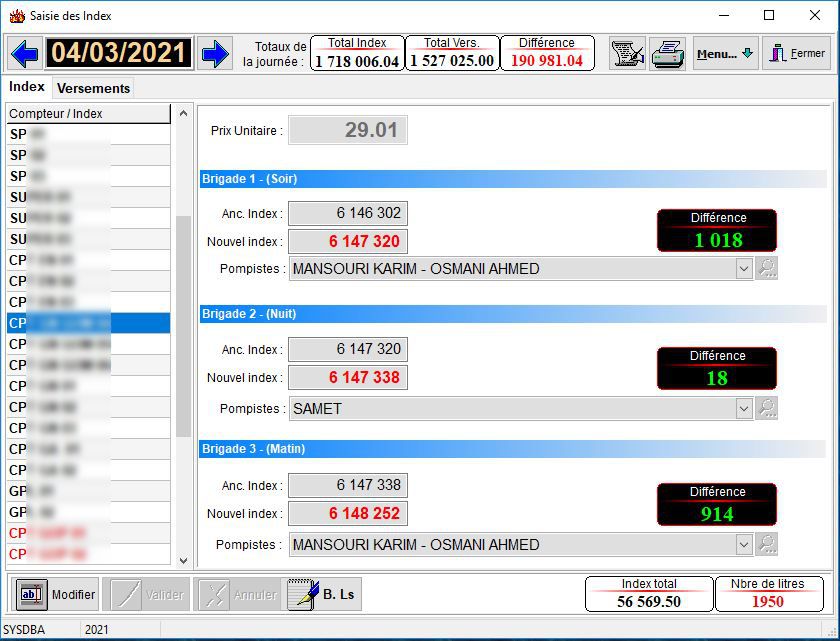Screen dimensions: 840x641
Task: Click the Valider button
Action: [x=146, y=594]
